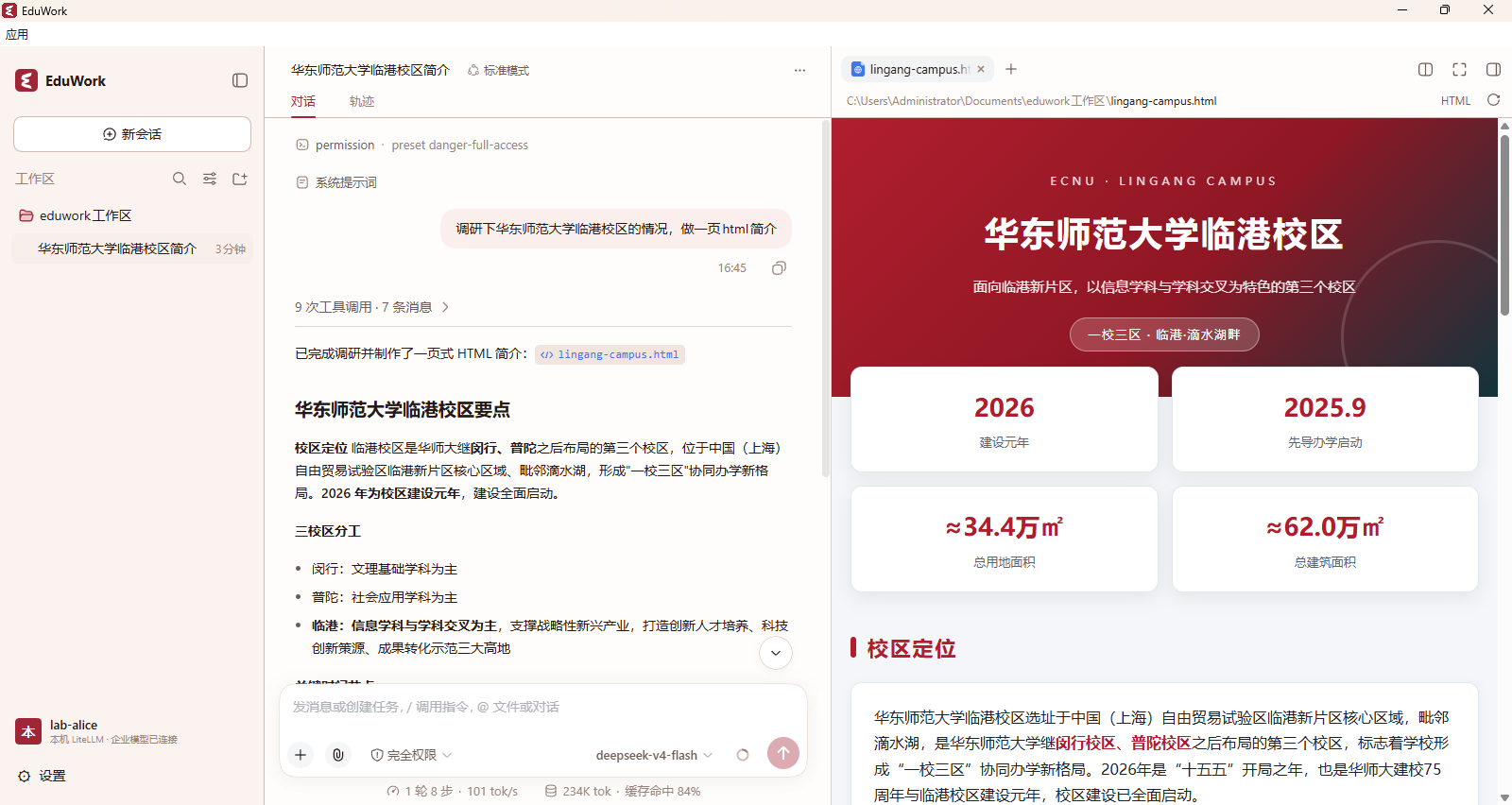
Task: Toggle split view in preview panel
Action: [x=1426, y=69]
